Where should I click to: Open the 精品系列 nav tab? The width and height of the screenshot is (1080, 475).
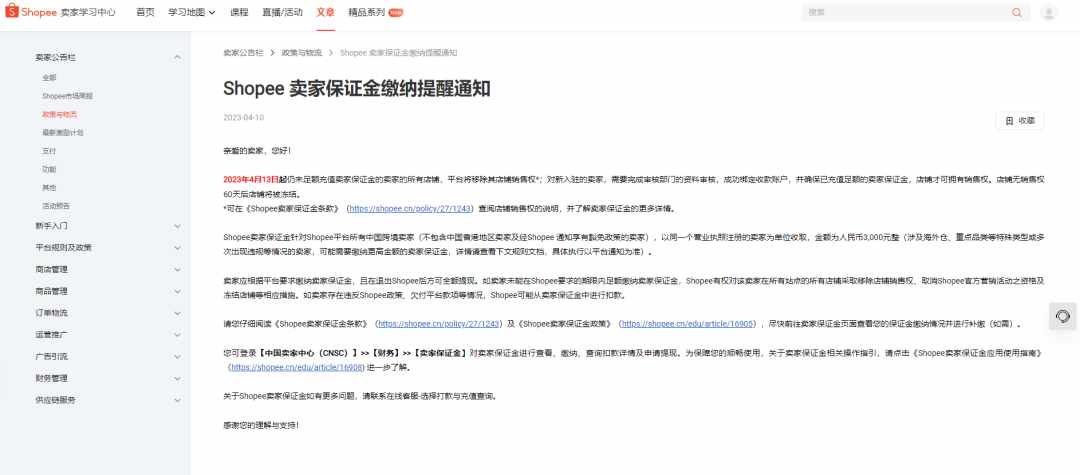tap(375, 12)
